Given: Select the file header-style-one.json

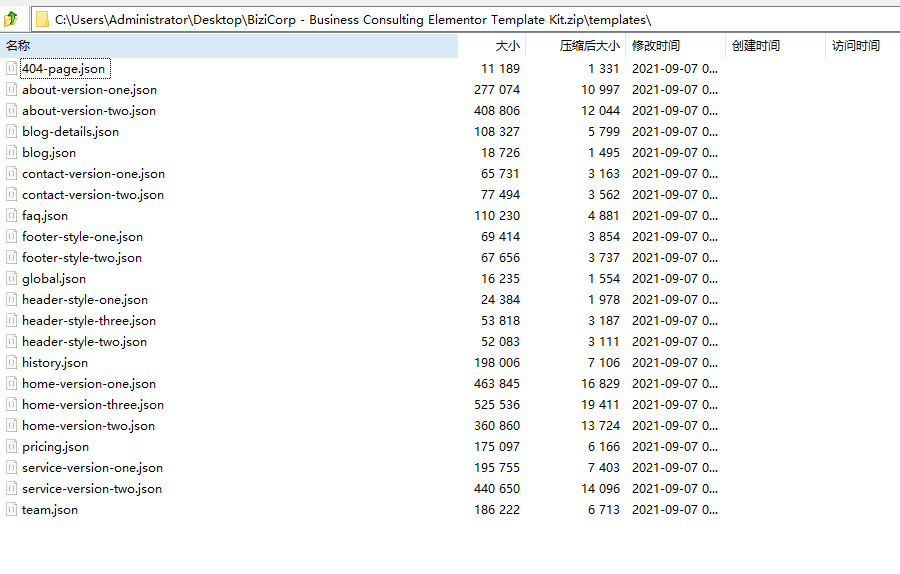Looking at the screenshot, I should [85, 300].
